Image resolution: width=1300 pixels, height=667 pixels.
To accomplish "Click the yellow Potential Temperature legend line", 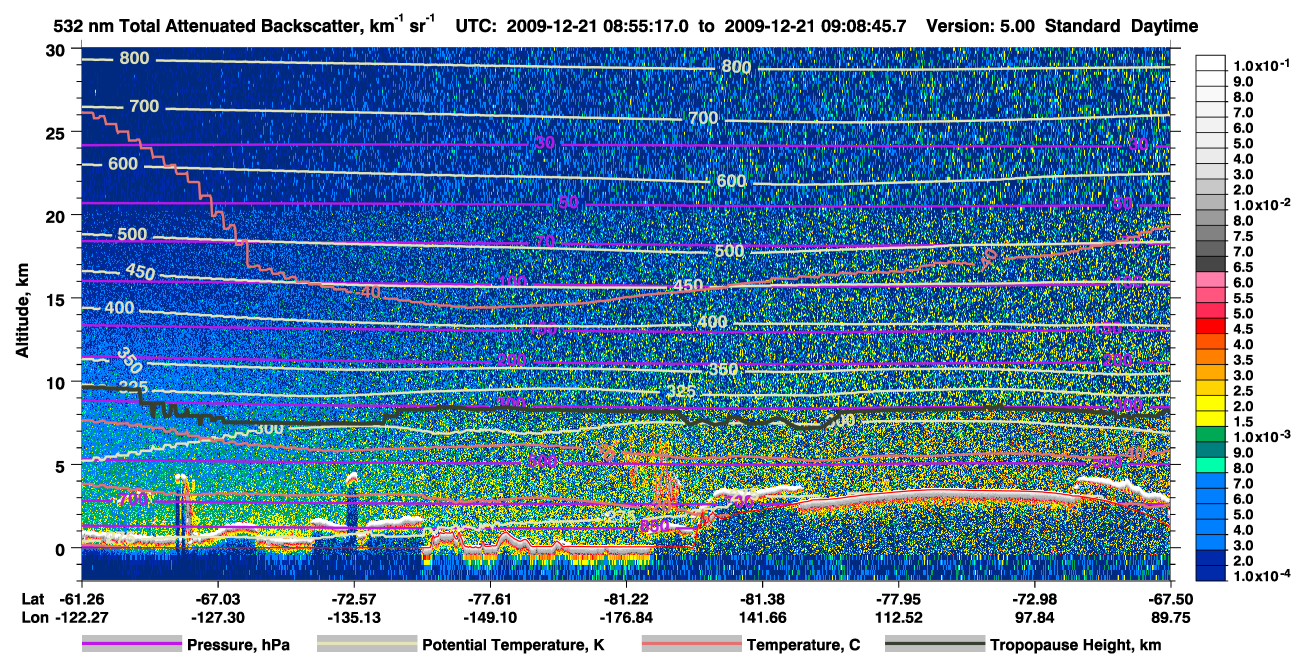I will (x=366, y=645).
